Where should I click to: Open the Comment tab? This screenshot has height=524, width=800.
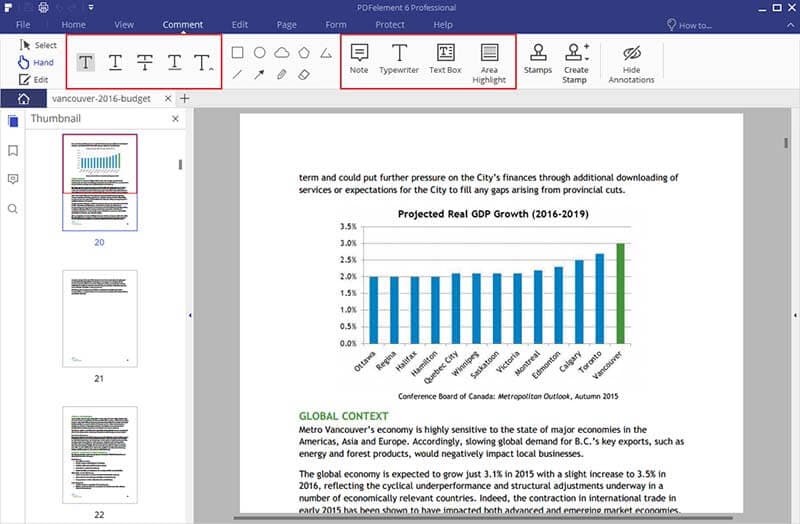(x=183, y=24)
